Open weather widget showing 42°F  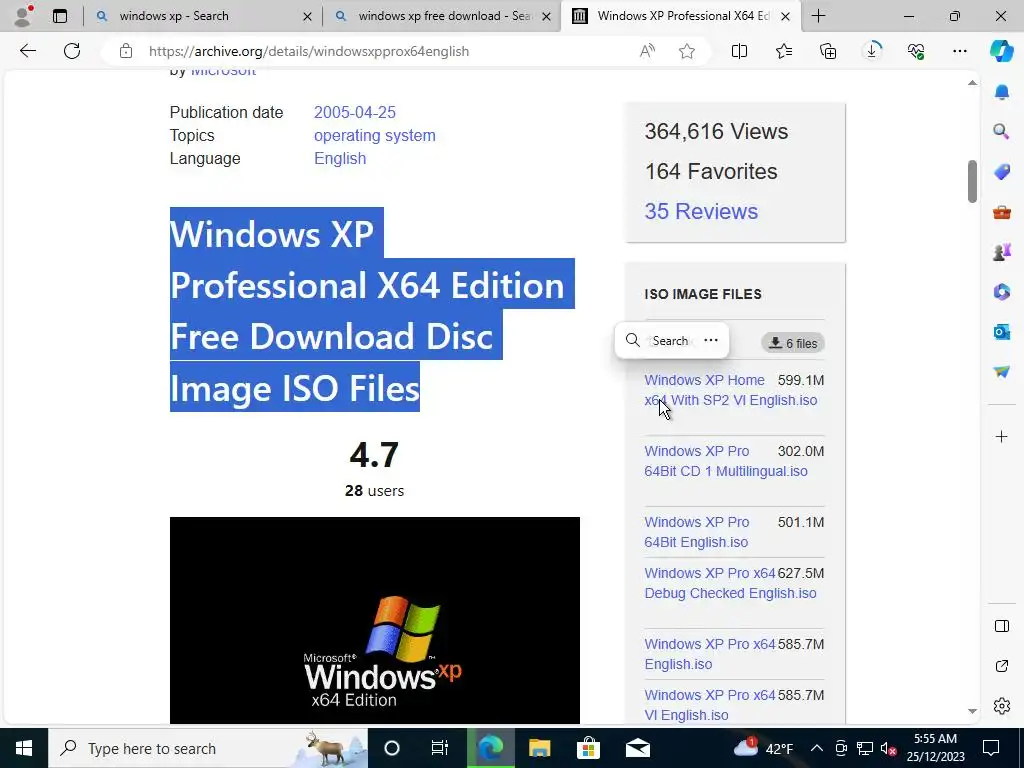point(763,748)
